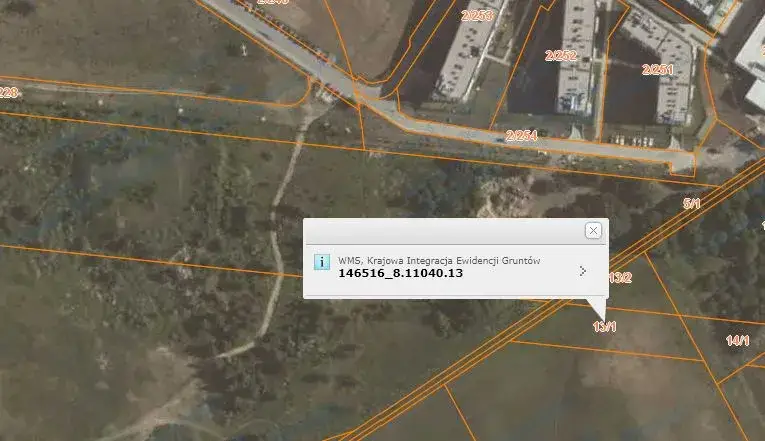Image resolution: width=765 pixels, height=441 pixels.
Task: Pick parcel label 2/251 on the map
Action: pyautogui.click(x=657, y=69)
